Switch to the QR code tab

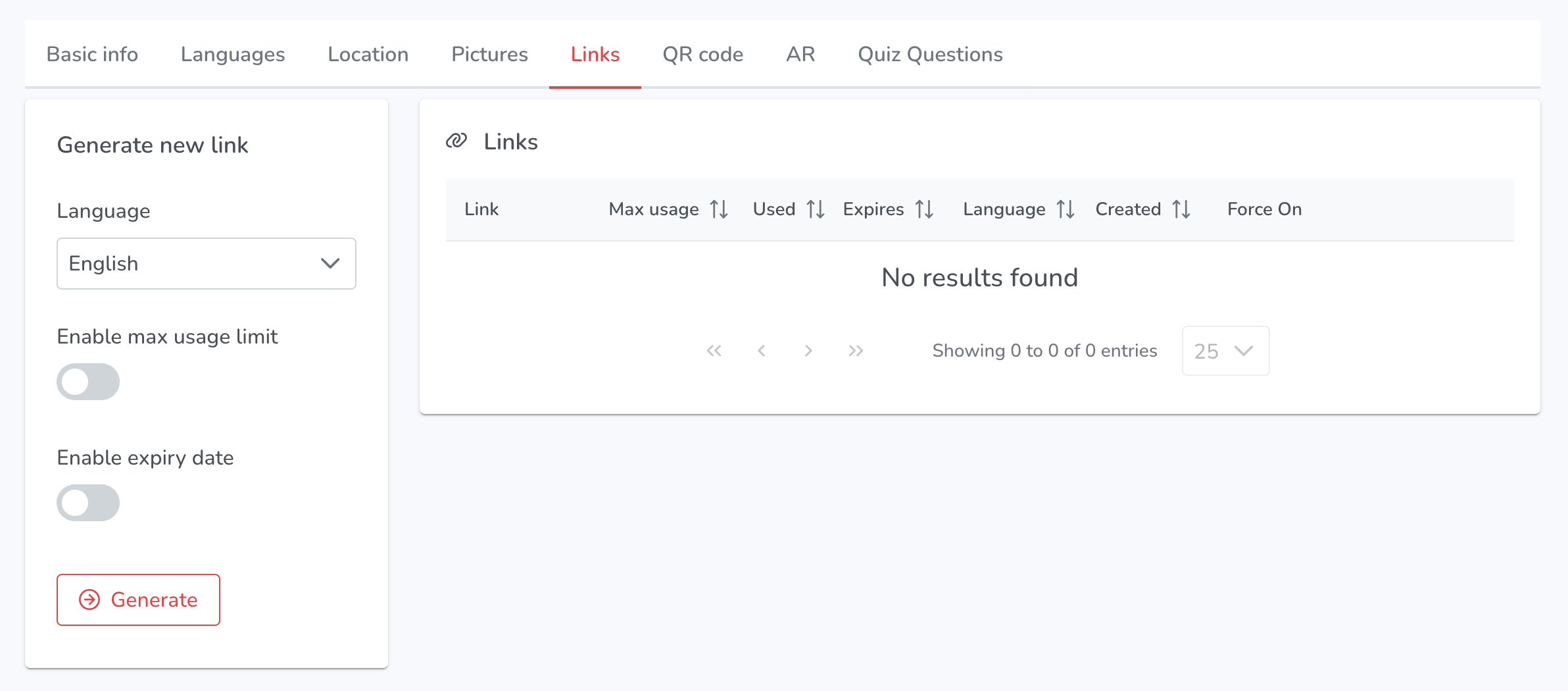[703, 54]
